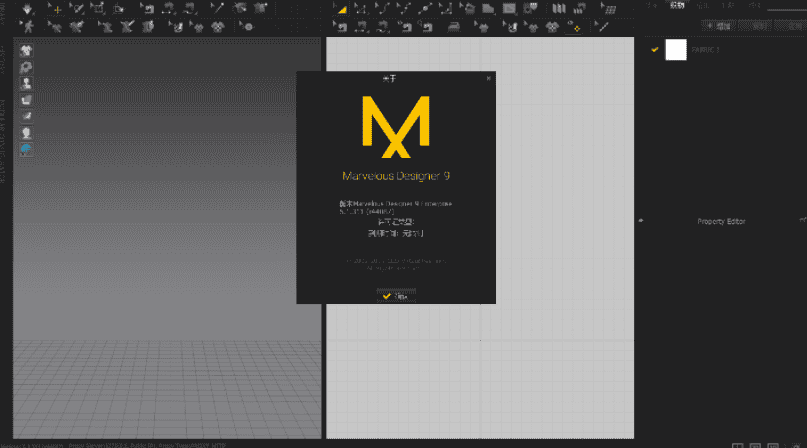Click the head-shaped avatar icon in sidebar
This screenshot has width=807, height=448.
tap(27, 132)
